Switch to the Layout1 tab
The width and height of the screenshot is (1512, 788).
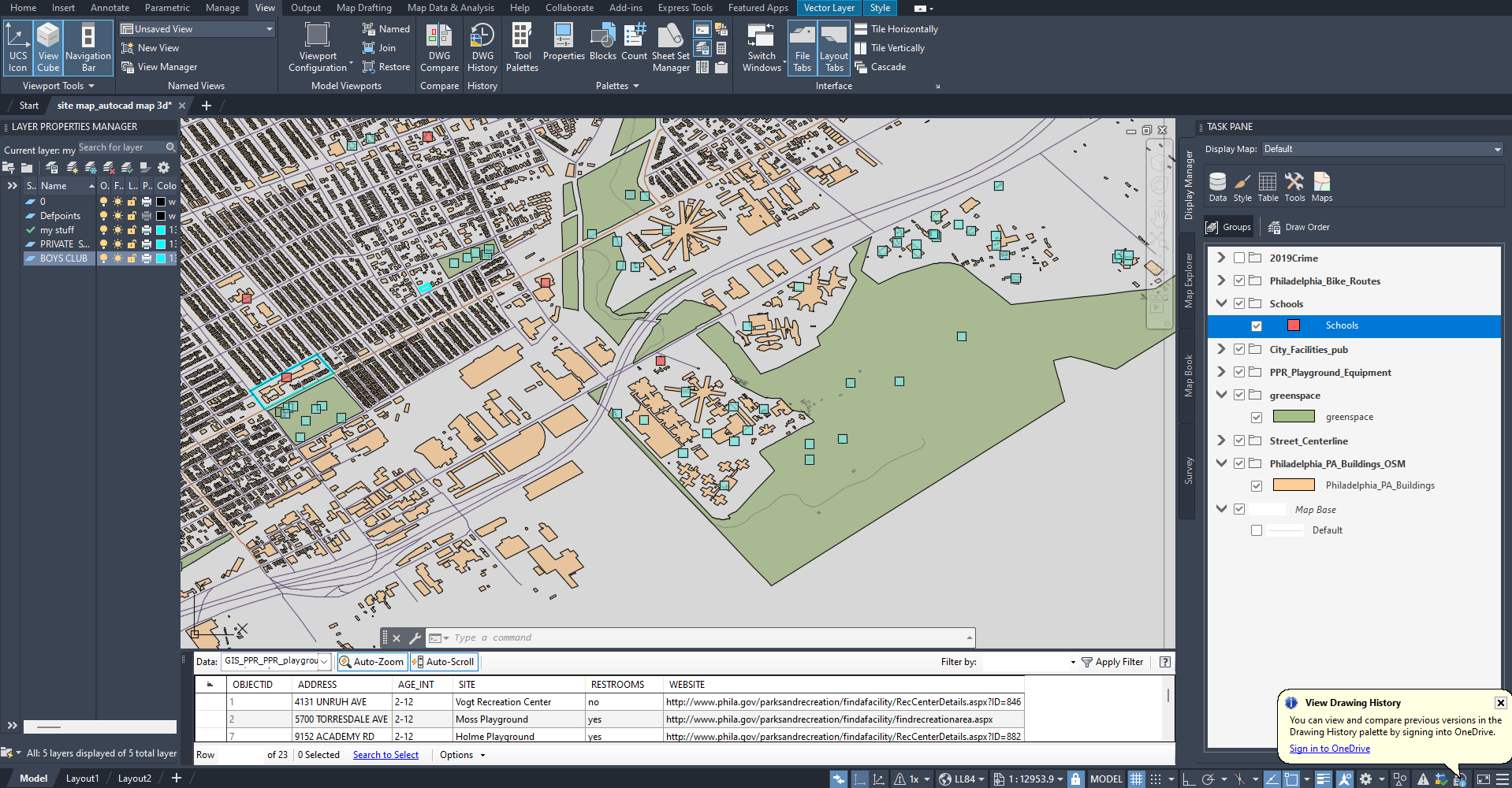click(x=81, y=778)
